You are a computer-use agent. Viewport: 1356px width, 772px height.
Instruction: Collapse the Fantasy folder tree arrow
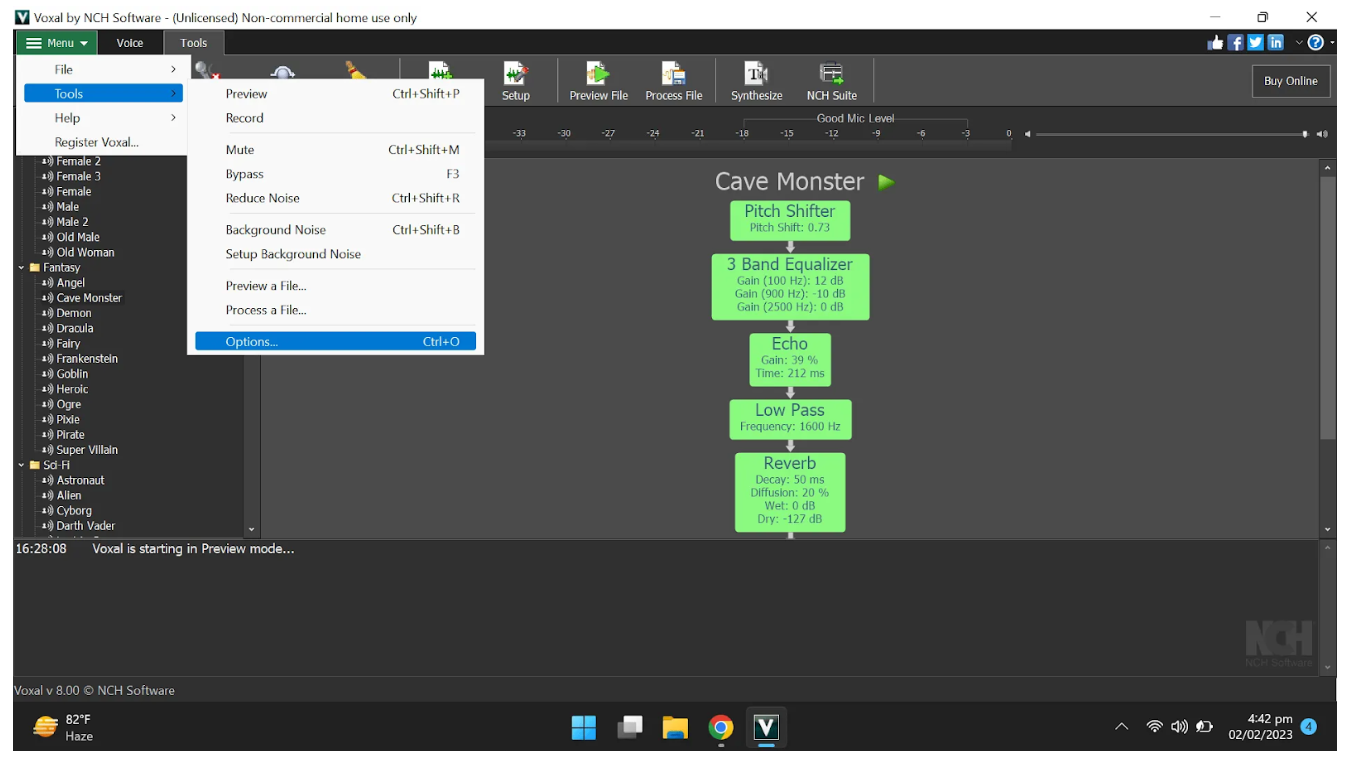22,268
